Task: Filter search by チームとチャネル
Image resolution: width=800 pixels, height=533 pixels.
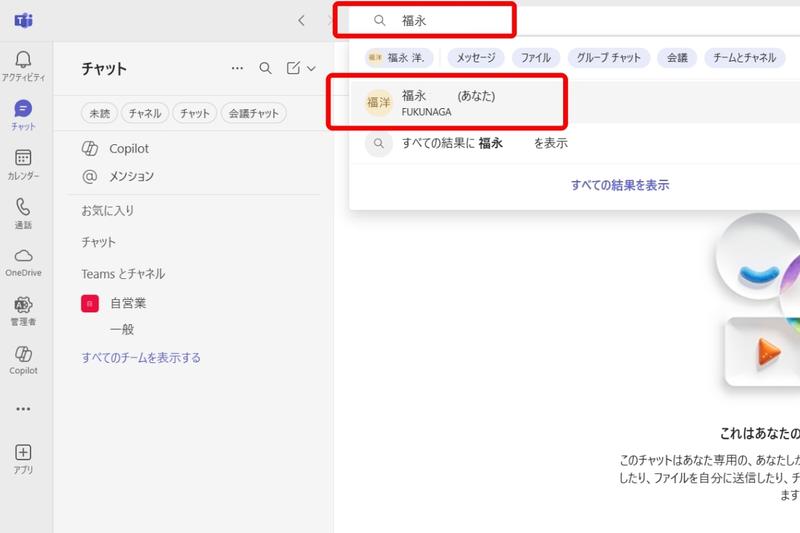Action: tap(745, 58)
